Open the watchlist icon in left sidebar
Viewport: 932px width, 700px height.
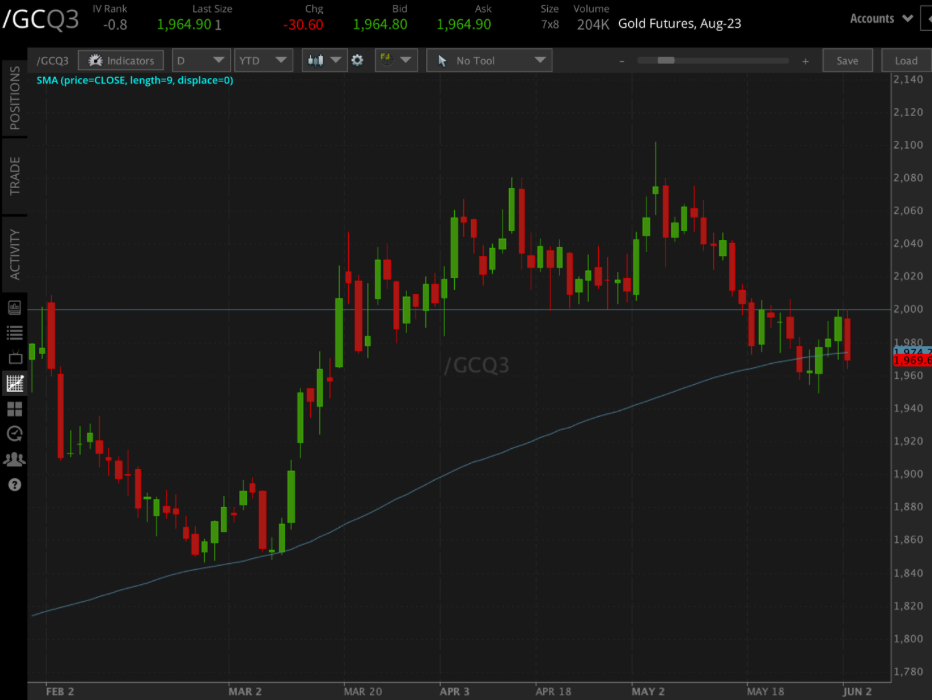tap(13, 332)
